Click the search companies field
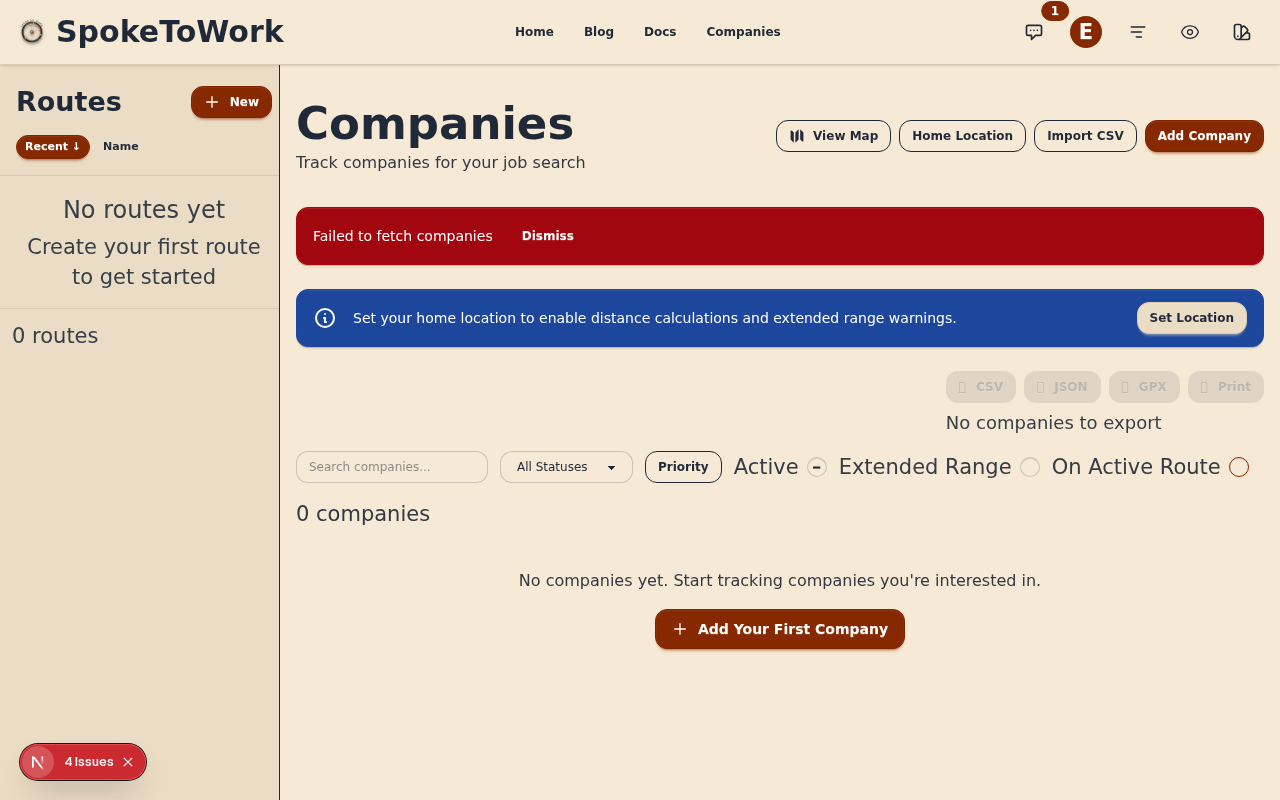The image size is (1280, 800). [391, 467]
